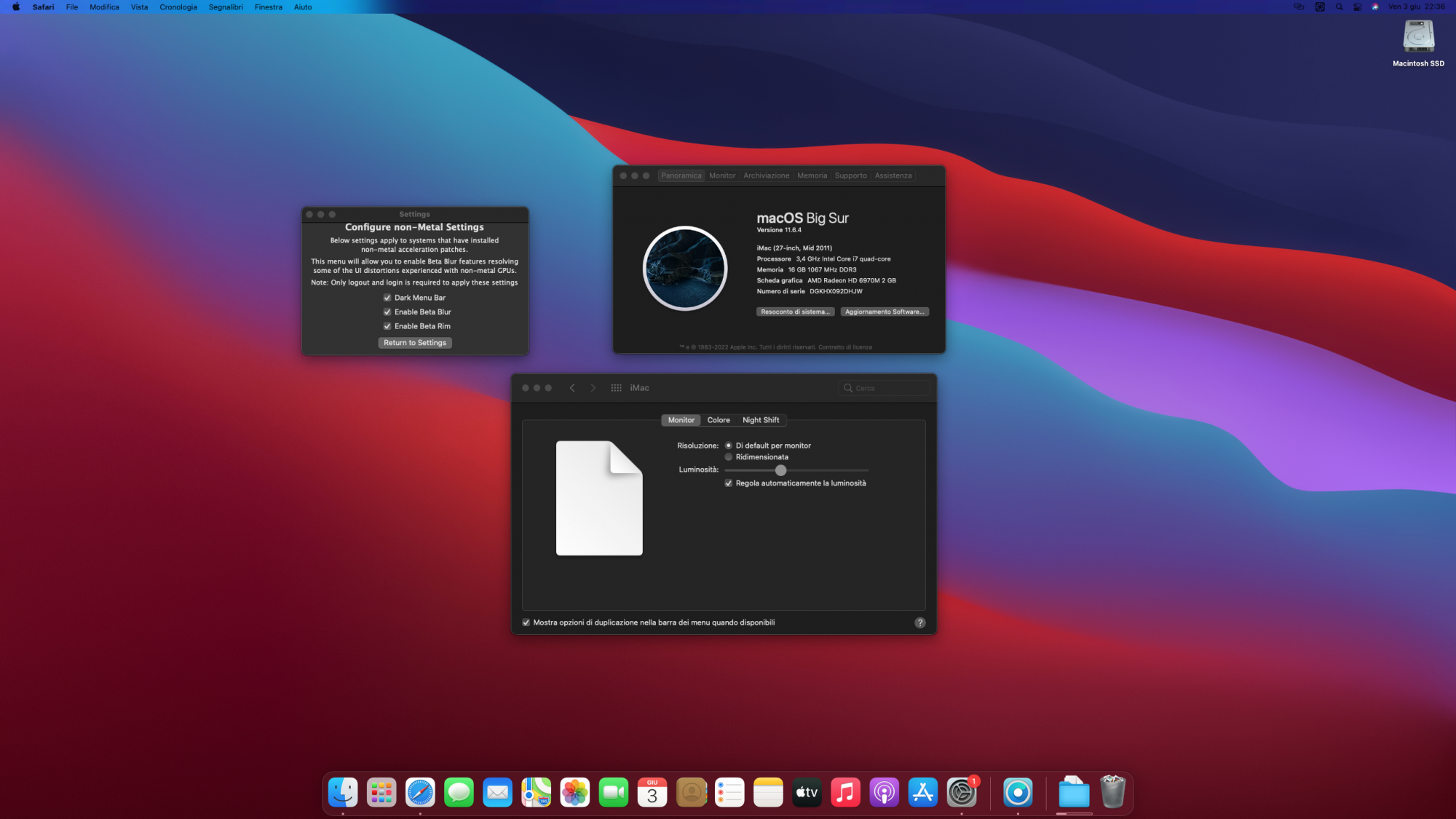
Task: Launch Apple TV app in dock
Action: pos(807,793)
